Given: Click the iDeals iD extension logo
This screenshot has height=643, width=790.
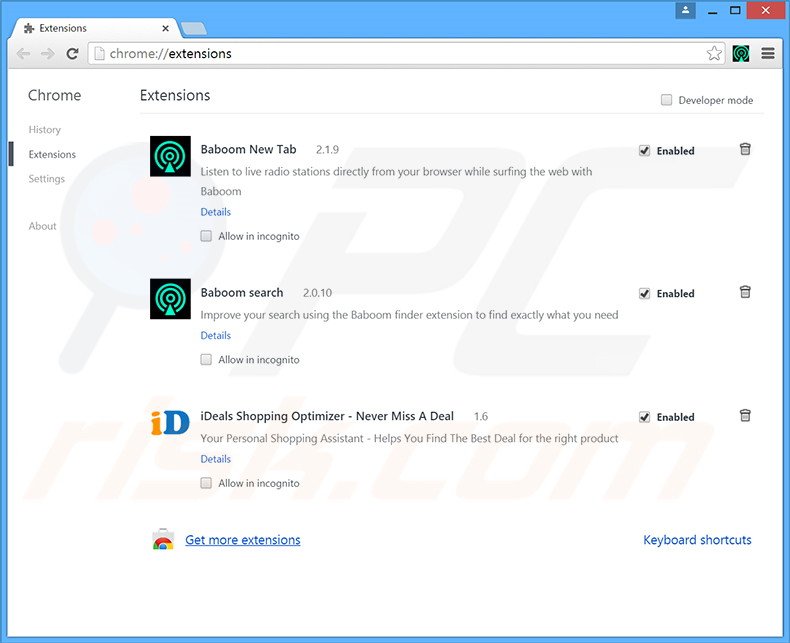Looking at the screenshot, I should click(170, 422).
